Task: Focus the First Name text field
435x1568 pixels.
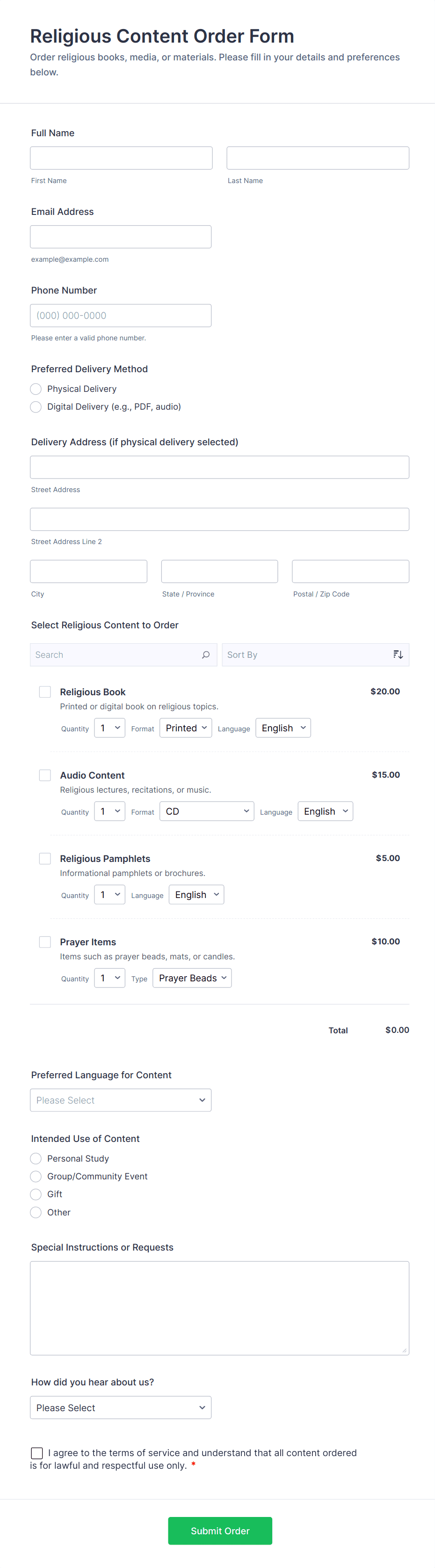Action: tap(121, 158)
